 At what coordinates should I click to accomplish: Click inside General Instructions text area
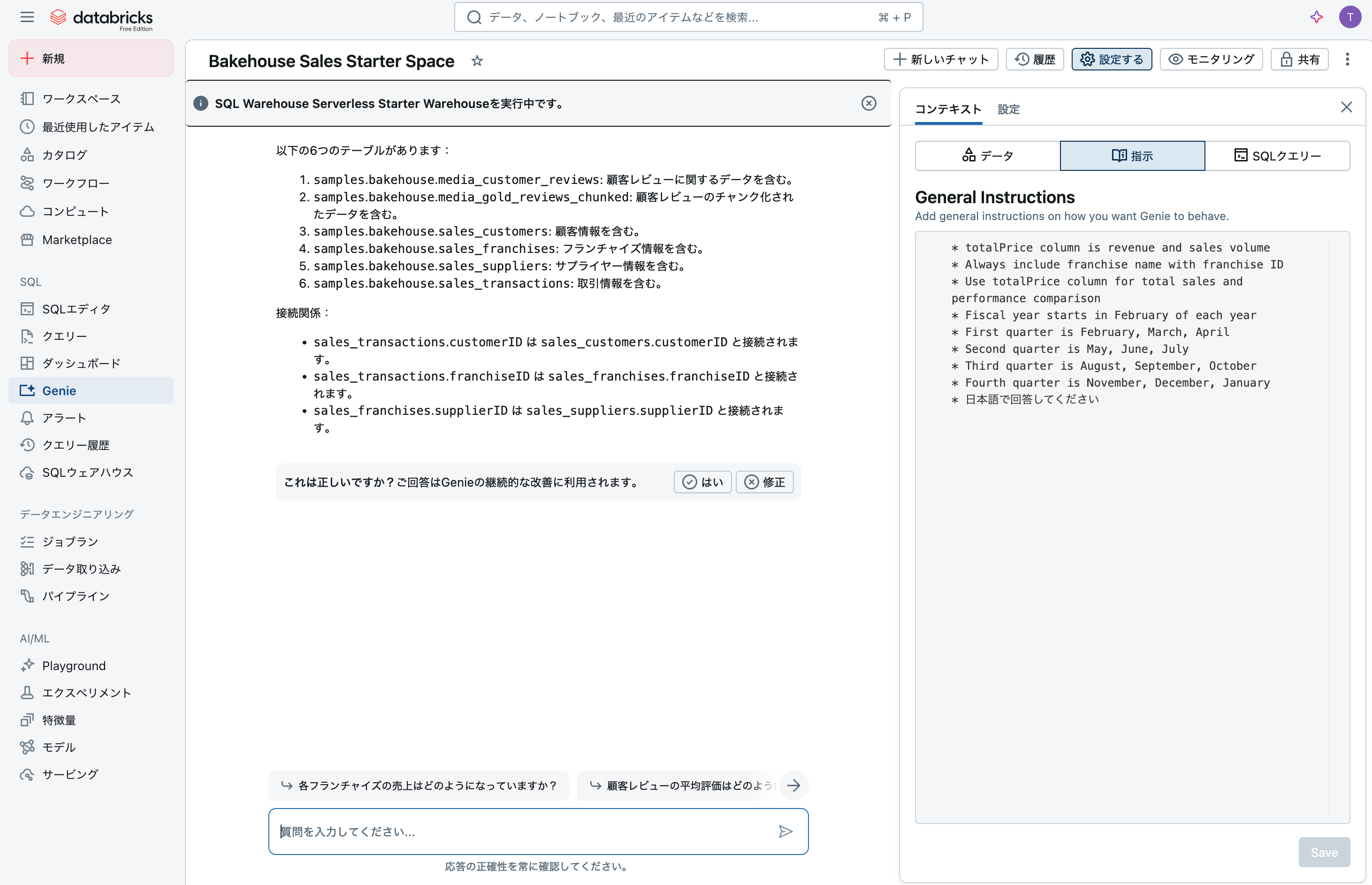1132,527
